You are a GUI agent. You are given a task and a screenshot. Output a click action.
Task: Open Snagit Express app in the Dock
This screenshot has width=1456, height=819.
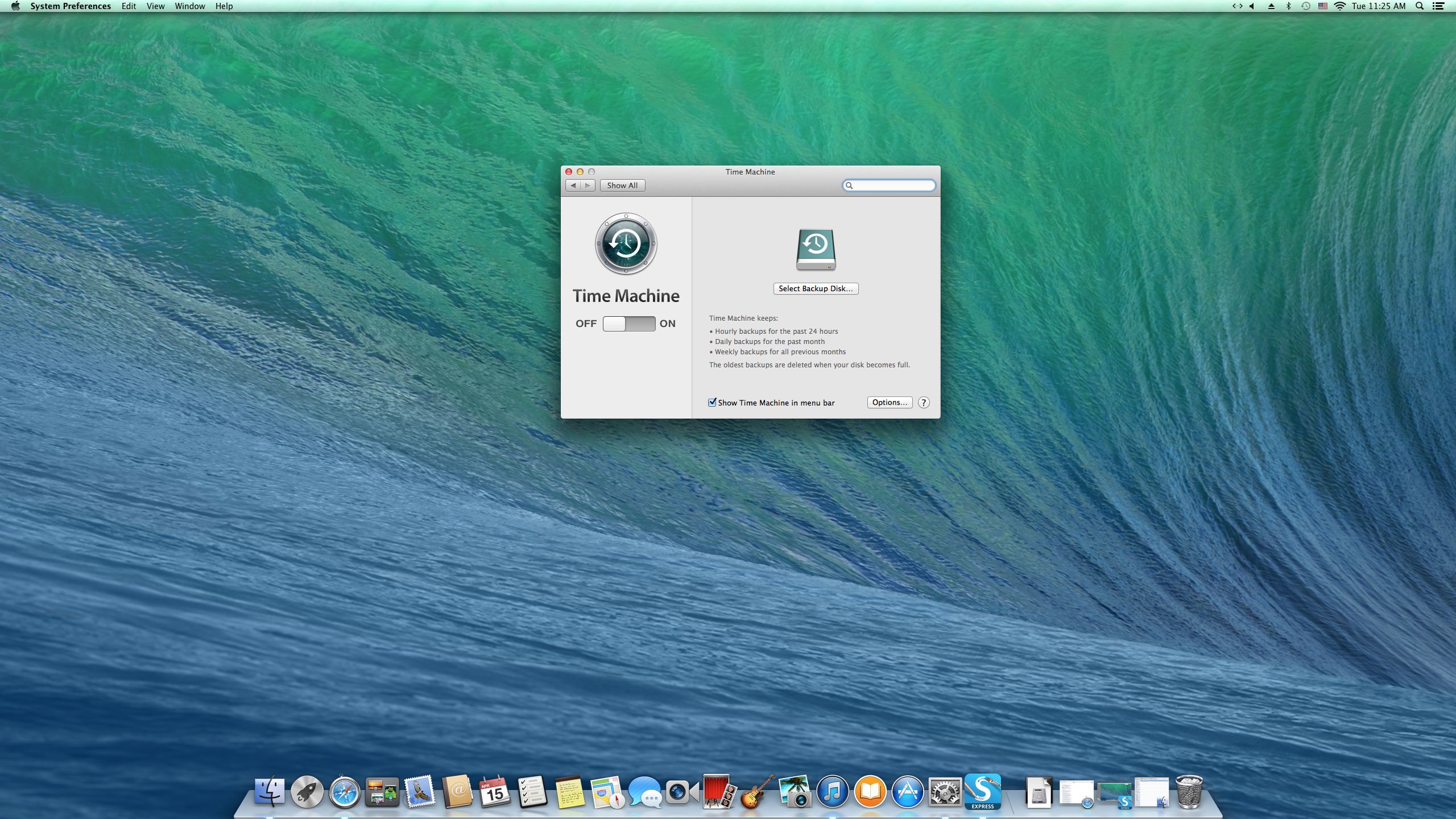[x=983, y=791]
